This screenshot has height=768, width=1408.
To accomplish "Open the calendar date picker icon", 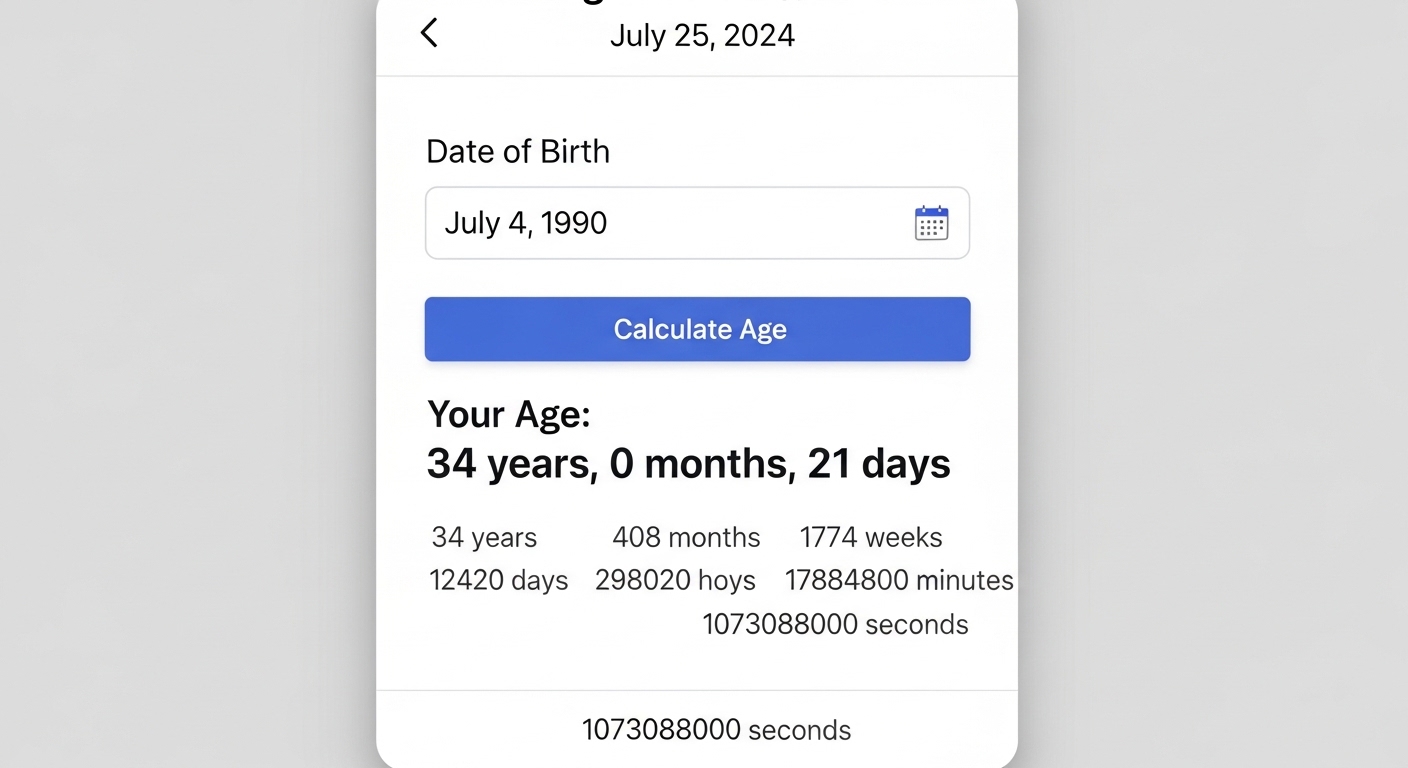I will tap(931, 223).
